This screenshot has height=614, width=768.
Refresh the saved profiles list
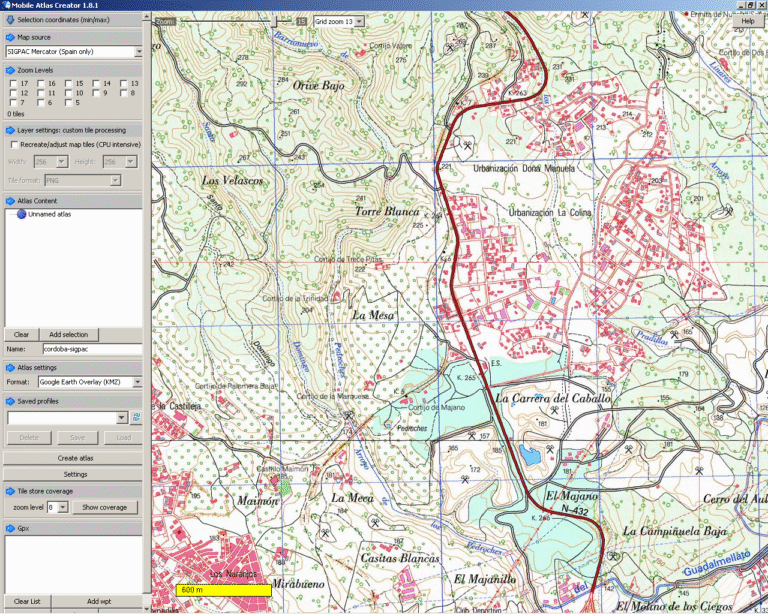tap(136, 418)
